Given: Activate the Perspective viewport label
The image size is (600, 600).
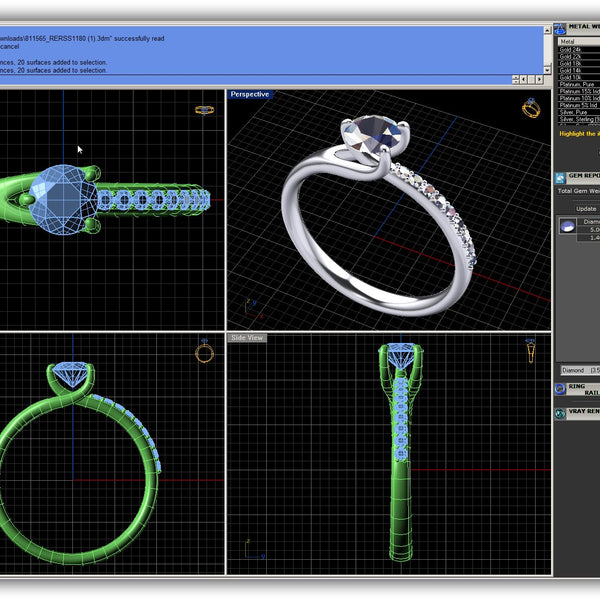Looking at the screenshot, I should coord(249,94).
